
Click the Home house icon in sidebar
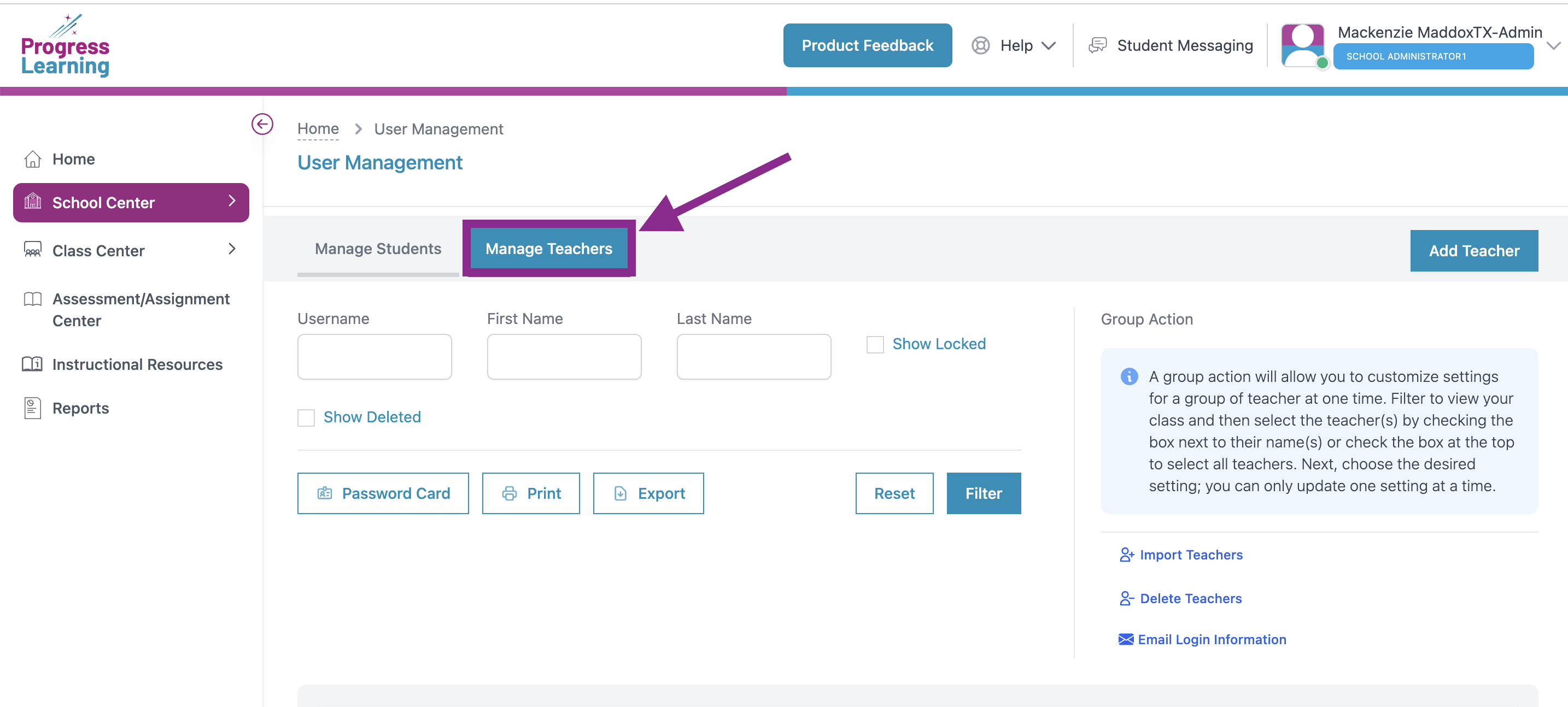click(32, 159)
